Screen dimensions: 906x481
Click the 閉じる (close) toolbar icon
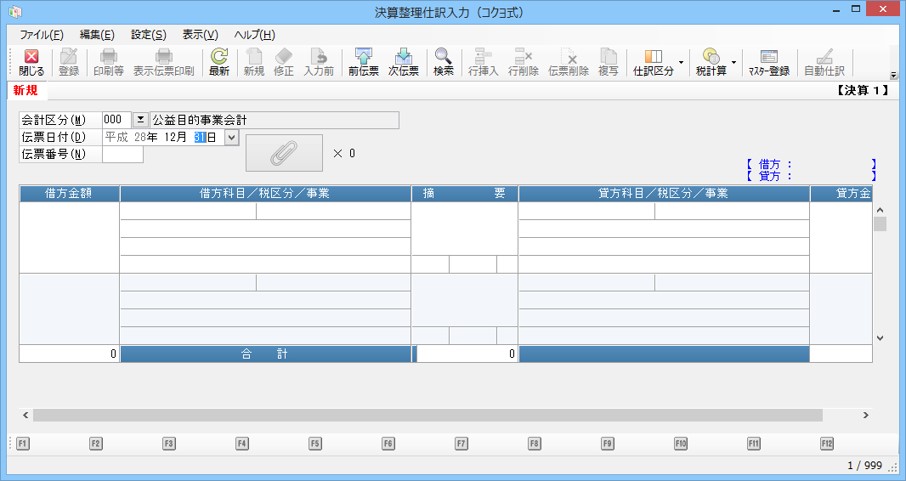(x=31, y=62)
